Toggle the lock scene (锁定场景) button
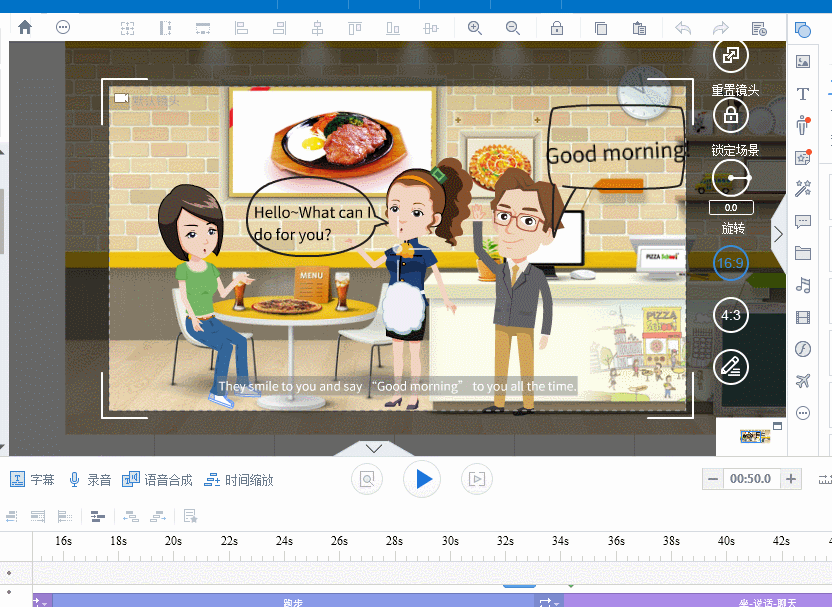 click(x=731, y=116)
